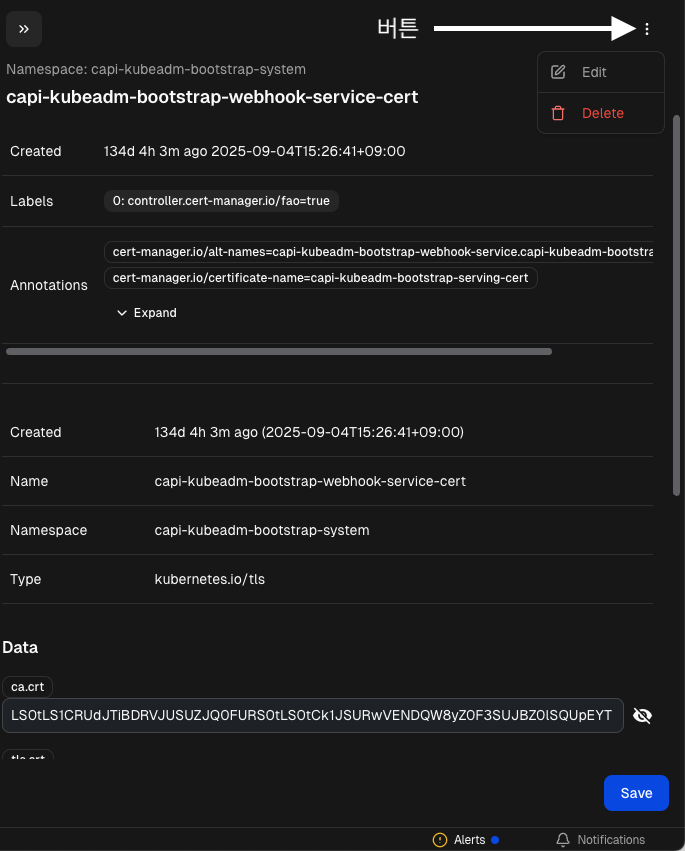This screenshot has height=851, width=685.
Task: Click the controller.cert-manager.io/fao=true label chip
Action: (x=221, y=201)
